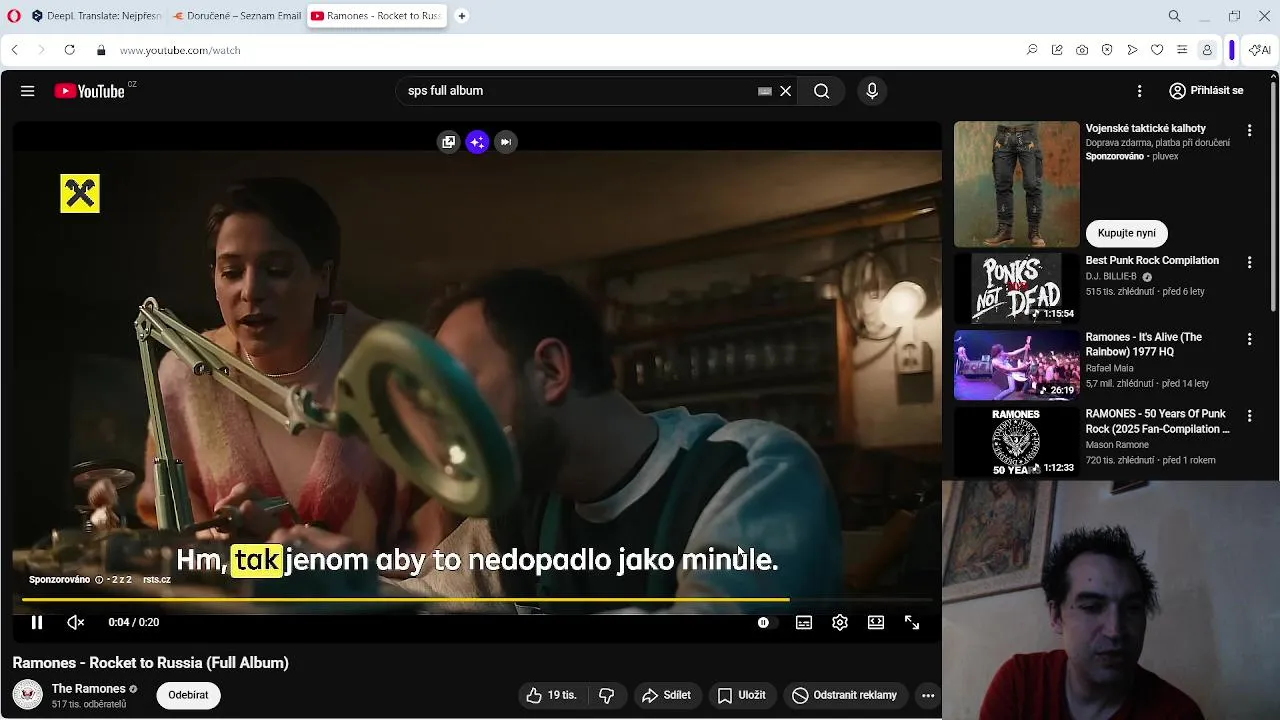1280x720 pixels.
Task: Open ad blocker shield icon
Action: coord(1107,50)
